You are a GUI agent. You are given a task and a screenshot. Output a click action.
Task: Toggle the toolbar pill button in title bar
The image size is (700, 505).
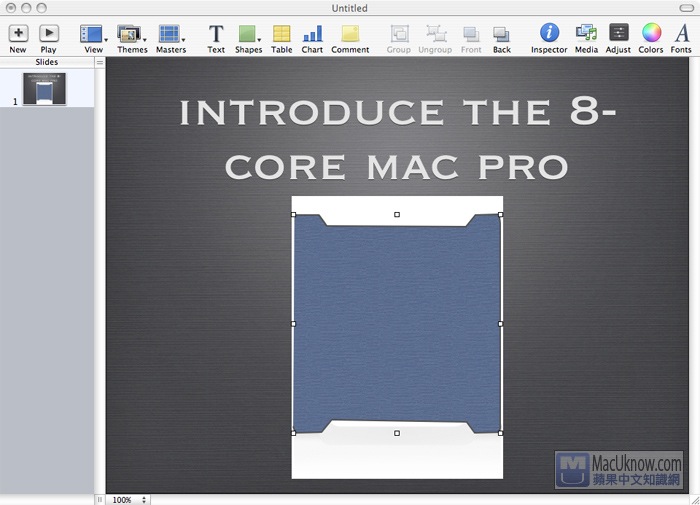tap(686, 8)
